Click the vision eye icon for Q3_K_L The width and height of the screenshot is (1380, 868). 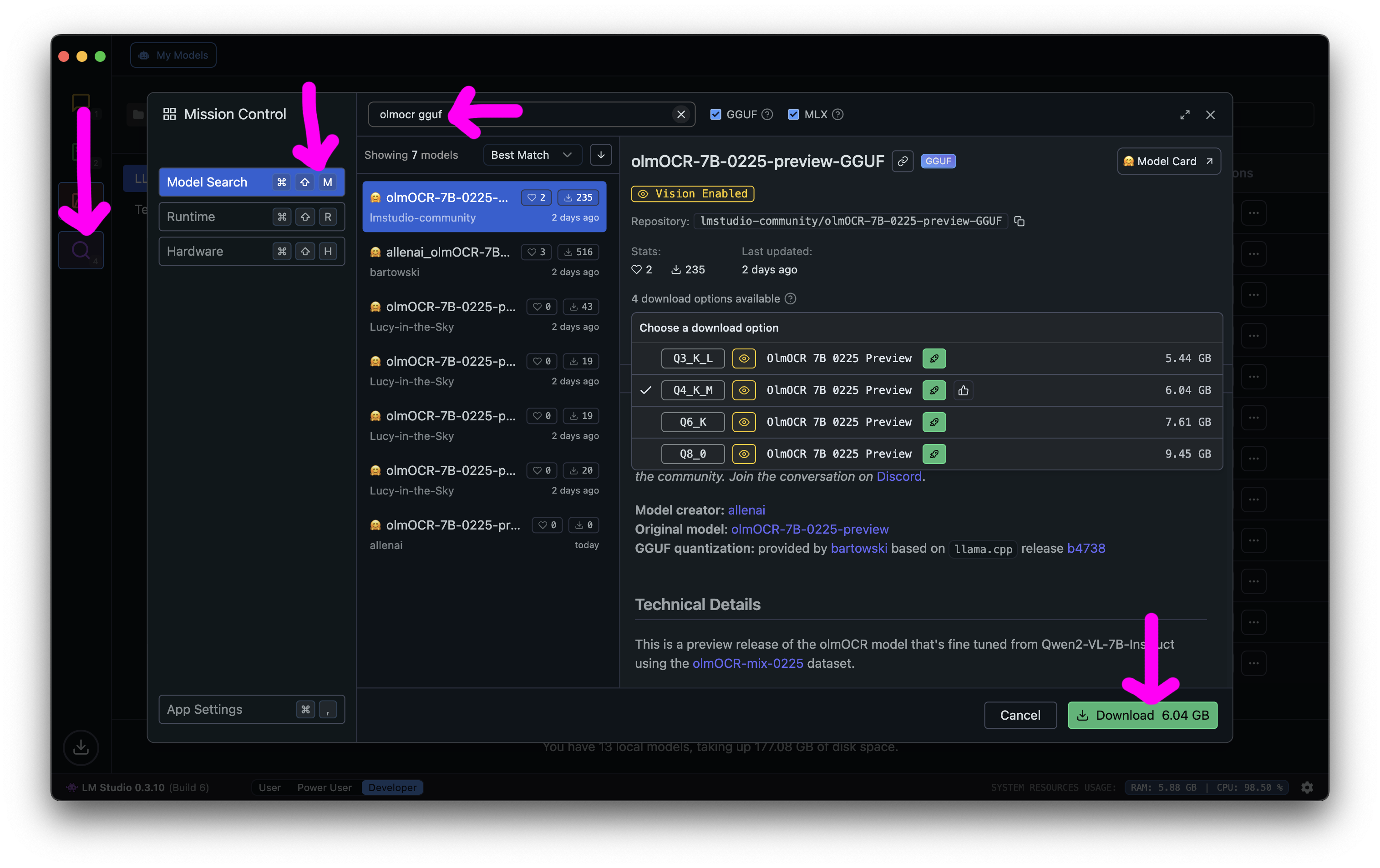[744, 358]
